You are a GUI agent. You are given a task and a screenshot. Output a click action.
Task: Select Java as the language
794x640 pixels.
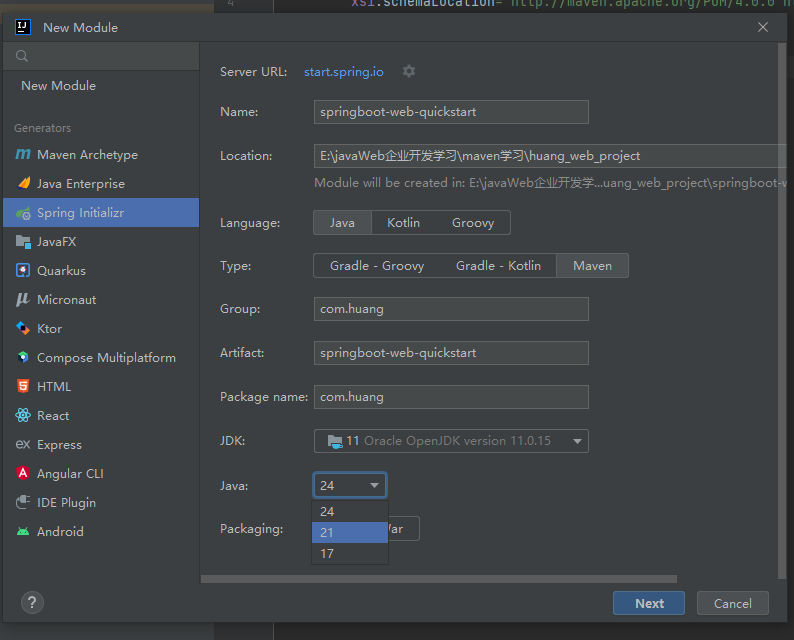point(342,223)
